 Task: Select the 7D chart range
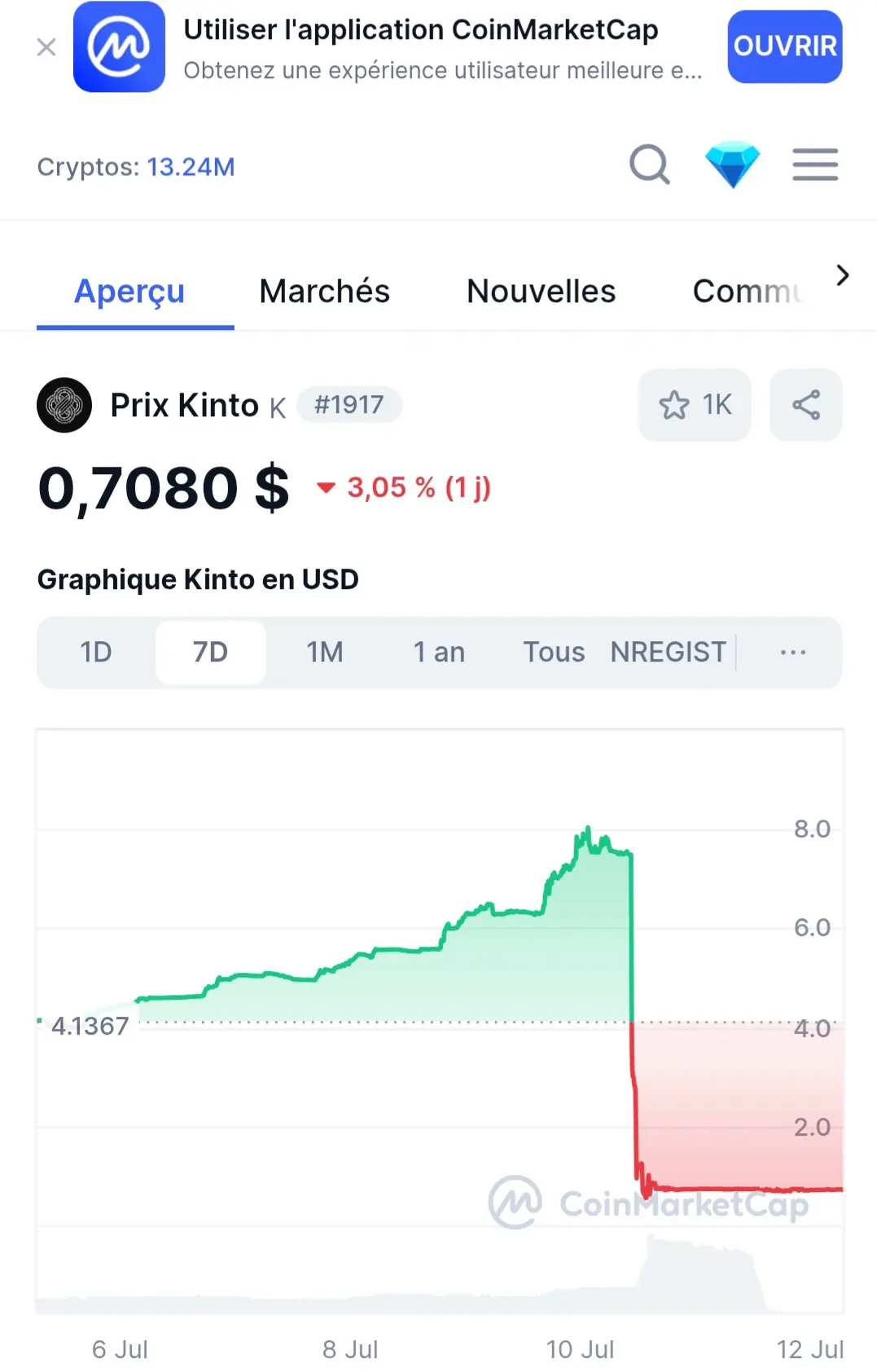(210, 653)
